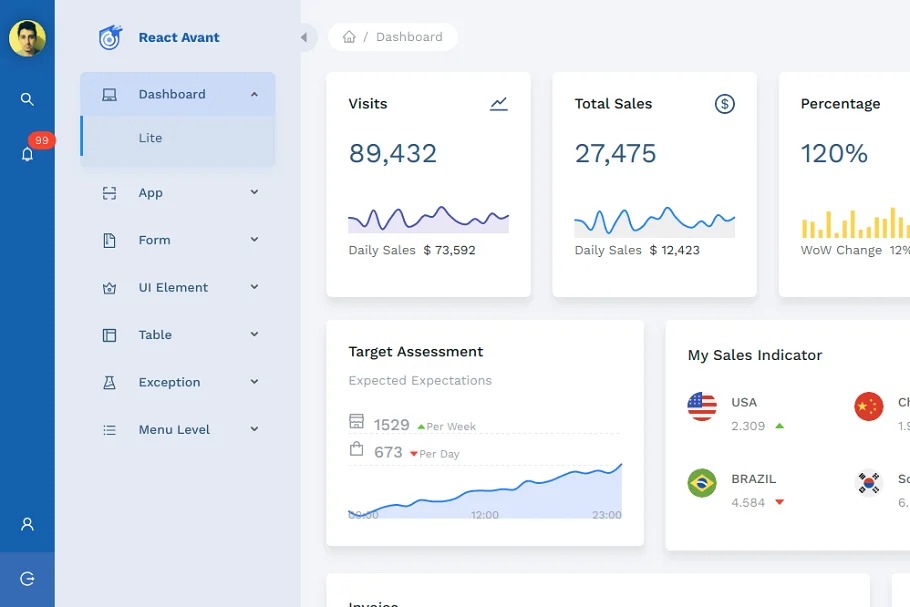Click the home icon in breadcrumb

[349, 37]
